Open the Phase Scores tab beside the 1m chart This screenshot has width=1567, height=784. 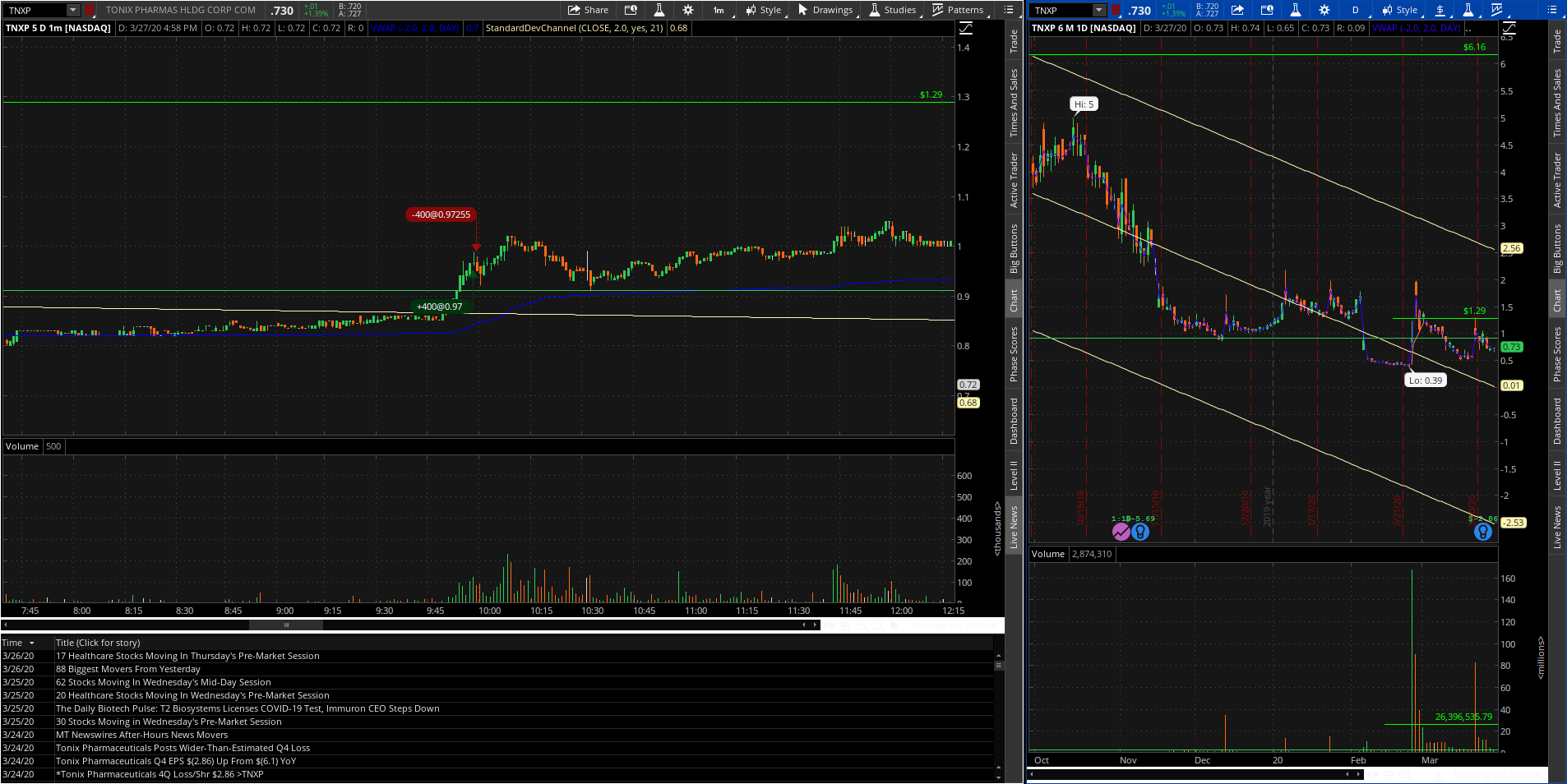tap(1014, 354)
